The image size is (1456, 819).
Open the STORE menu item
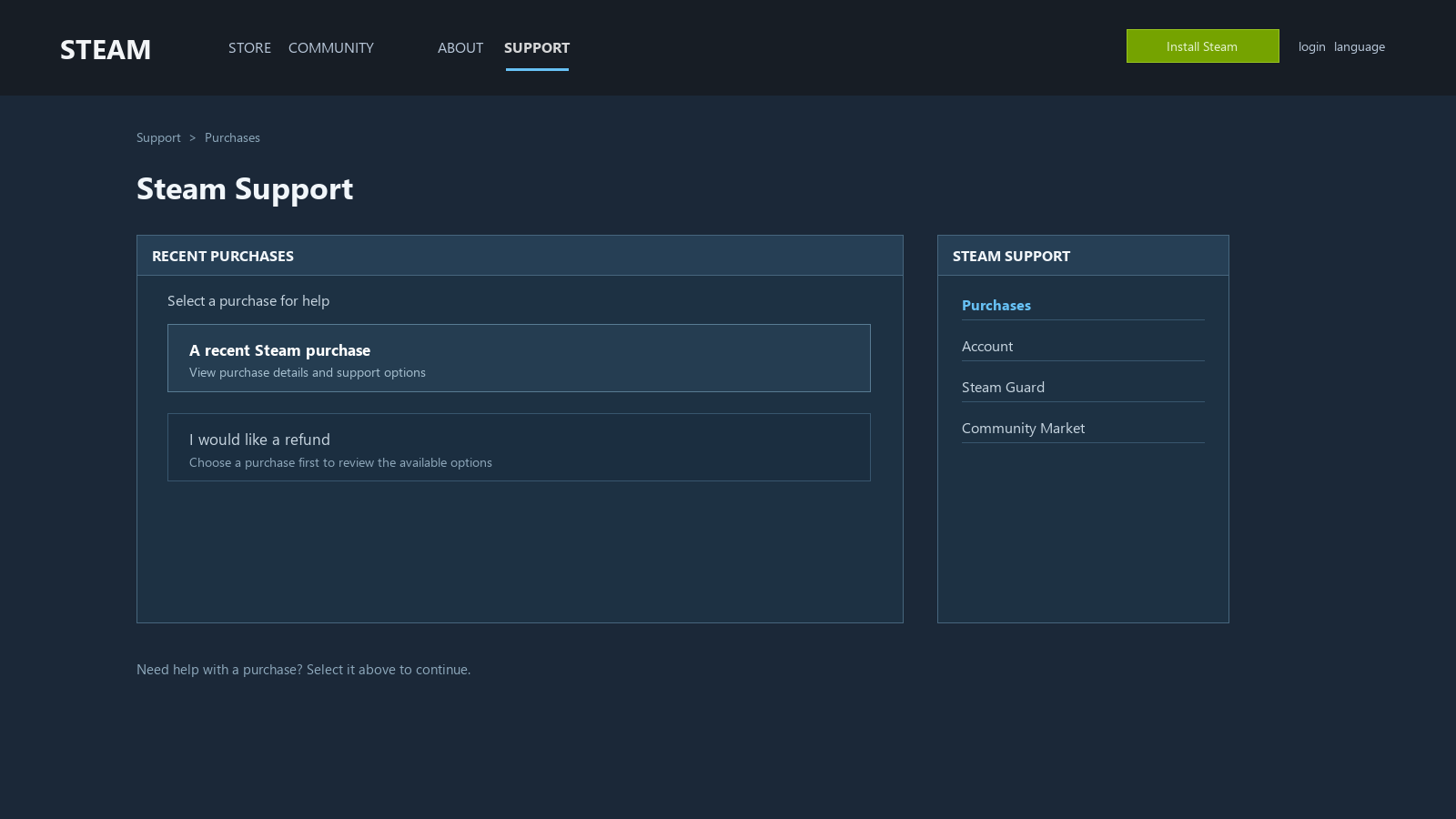(249, 47)
